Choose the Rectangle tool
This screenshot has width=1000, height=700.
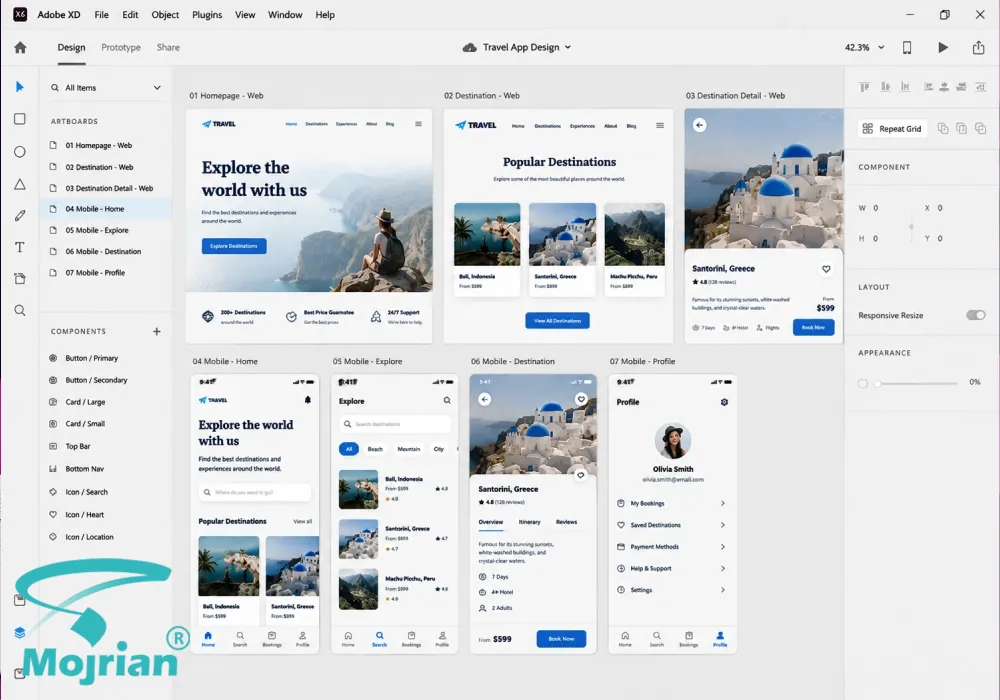tap(20, 119)
